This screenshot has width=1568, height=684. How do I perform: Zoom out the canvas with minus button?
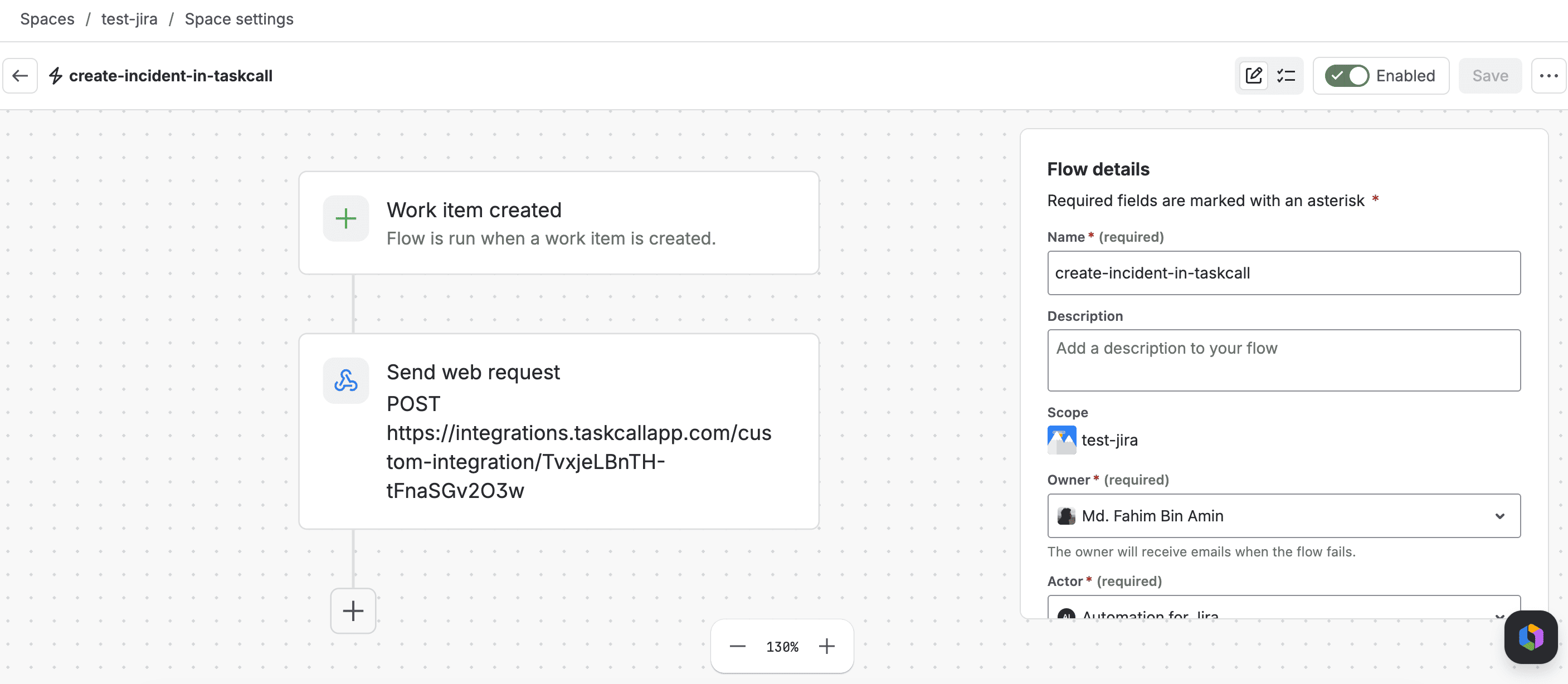click(737, 646)
